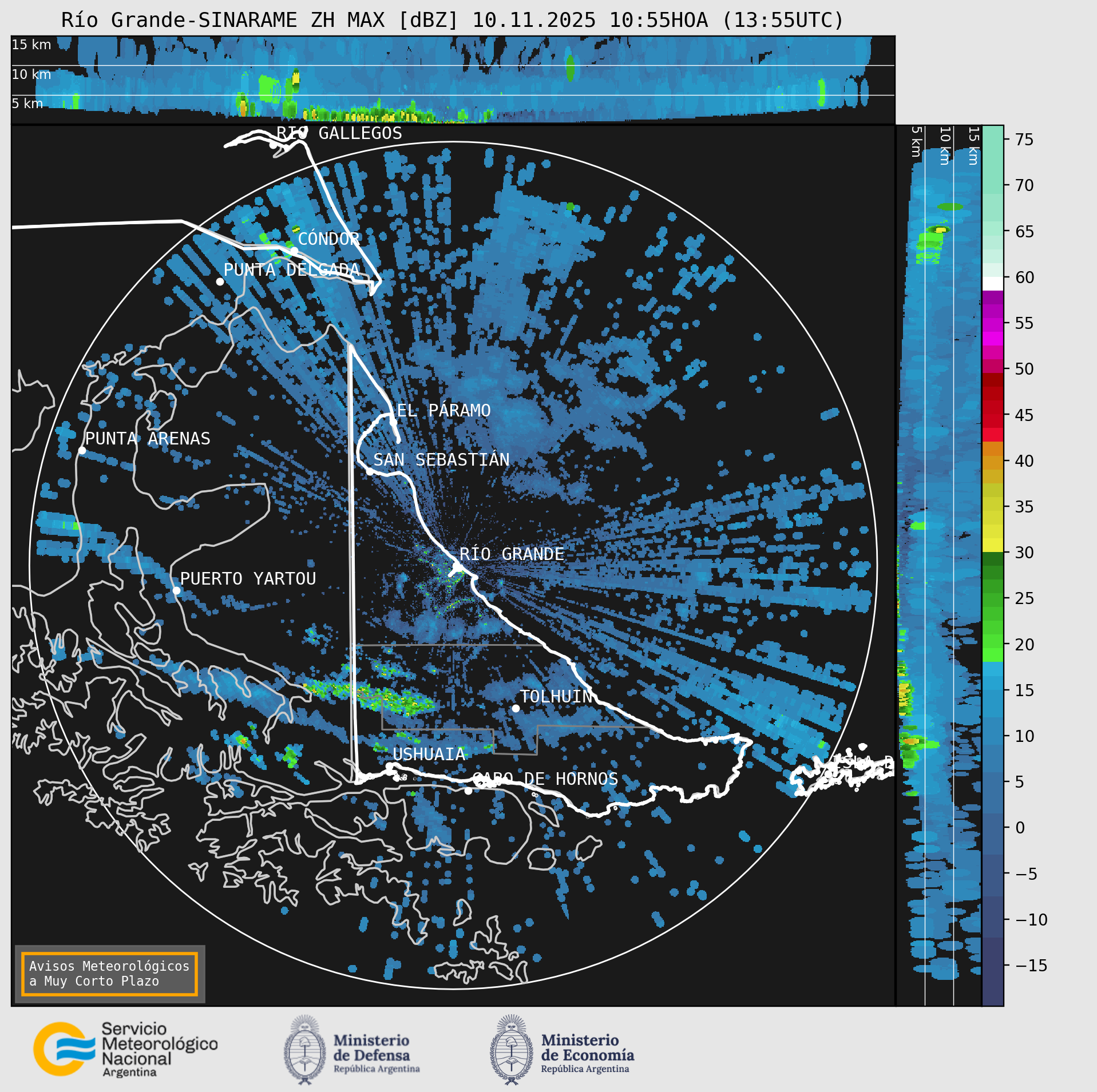1097x1092 pixels.
Task: Click the CÓNDOR location label
Action: pos(329,239)
